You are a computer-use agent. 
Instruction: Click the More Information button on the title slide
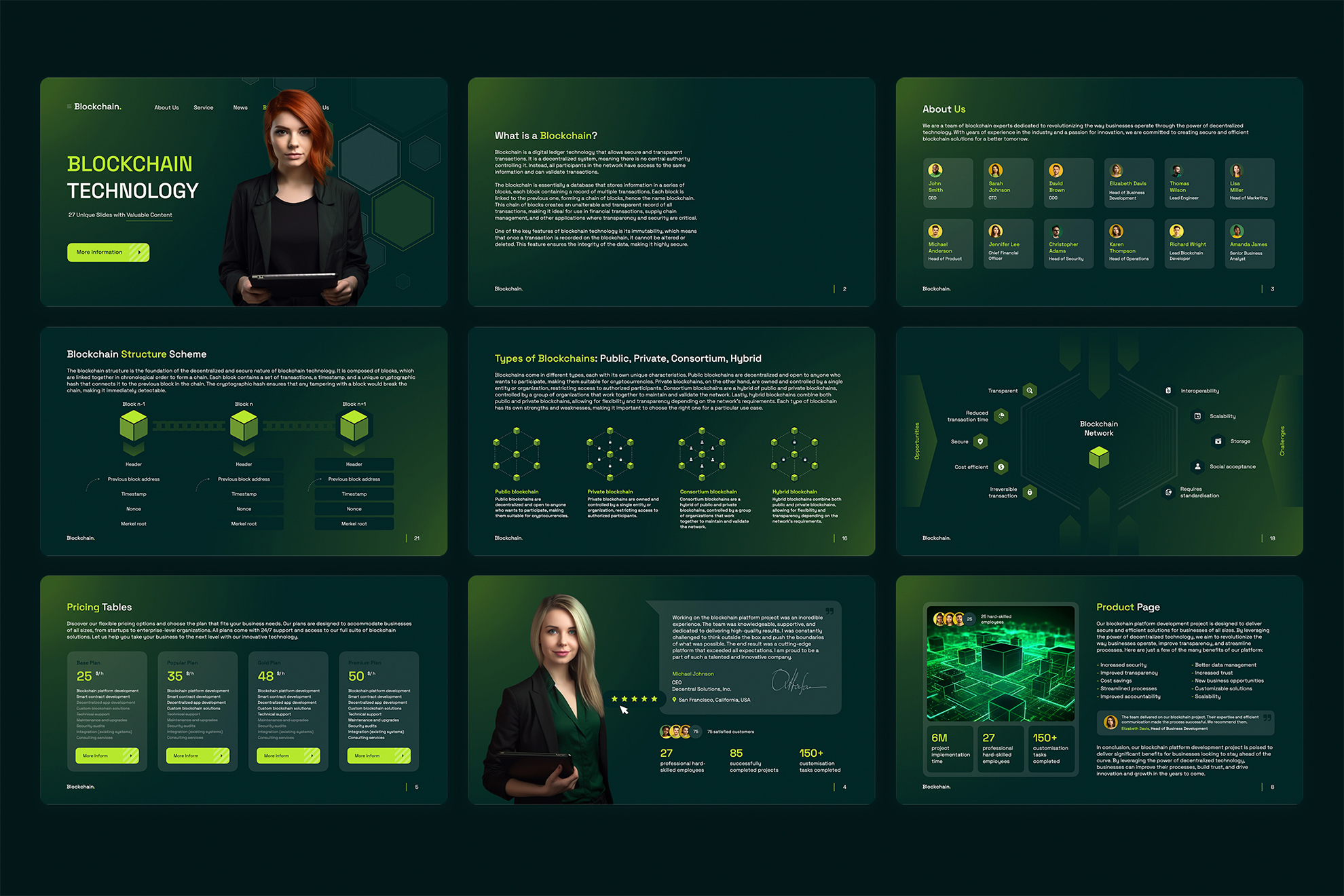(x=108, y=252)
